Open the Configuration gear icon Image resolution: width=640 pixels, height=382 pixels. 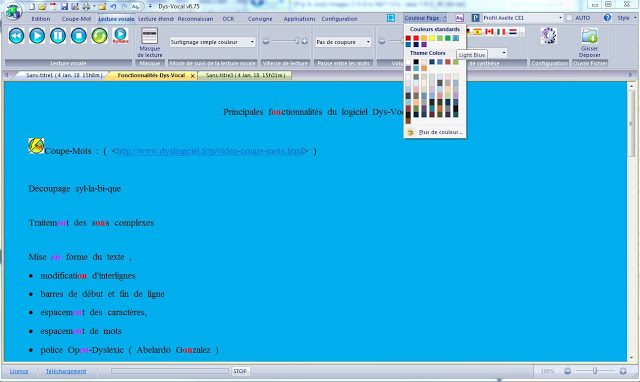coord(549,36)
